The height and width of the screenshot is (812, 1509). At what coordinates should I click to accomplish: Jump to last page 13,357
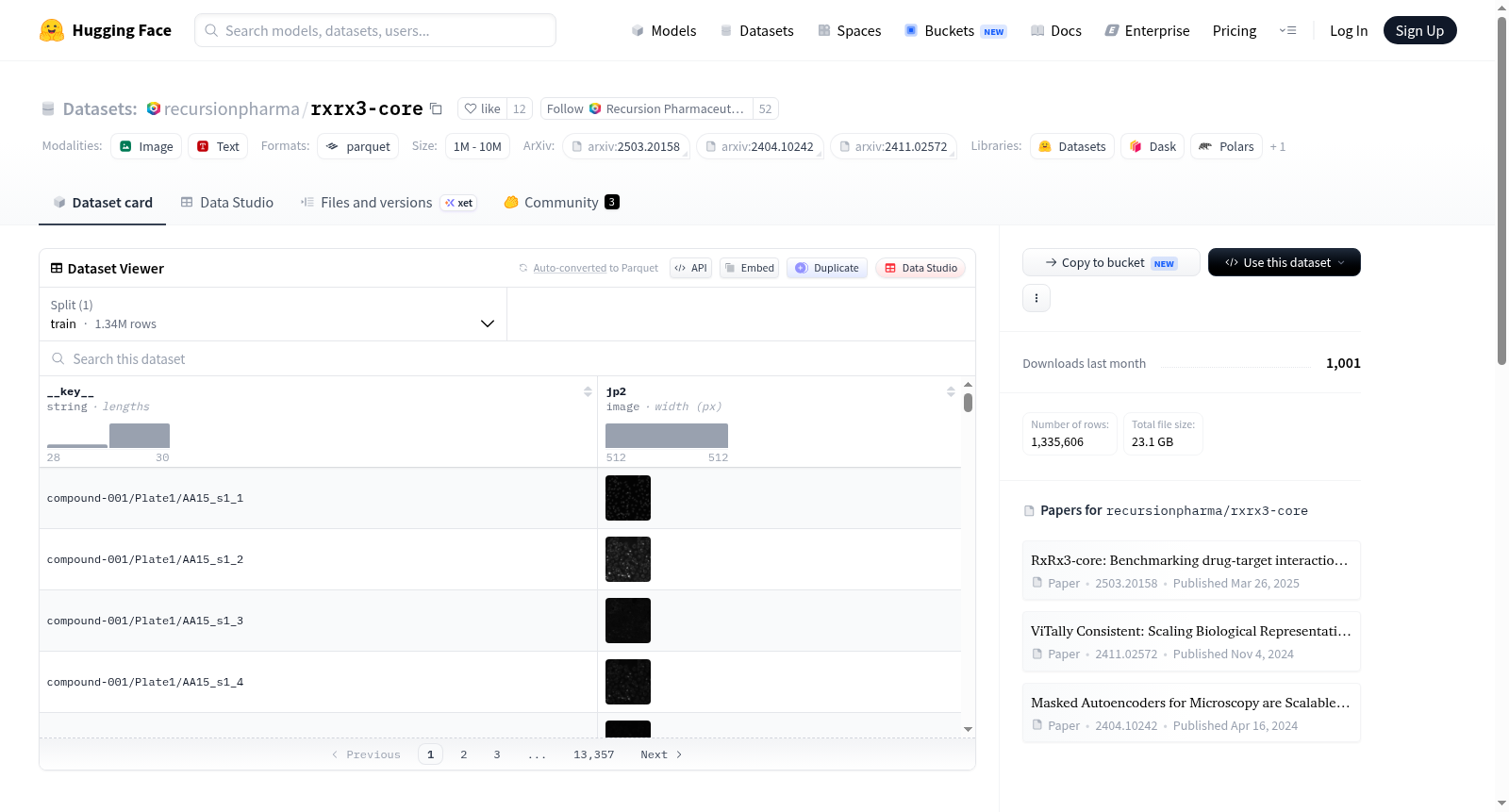point(593,754)
